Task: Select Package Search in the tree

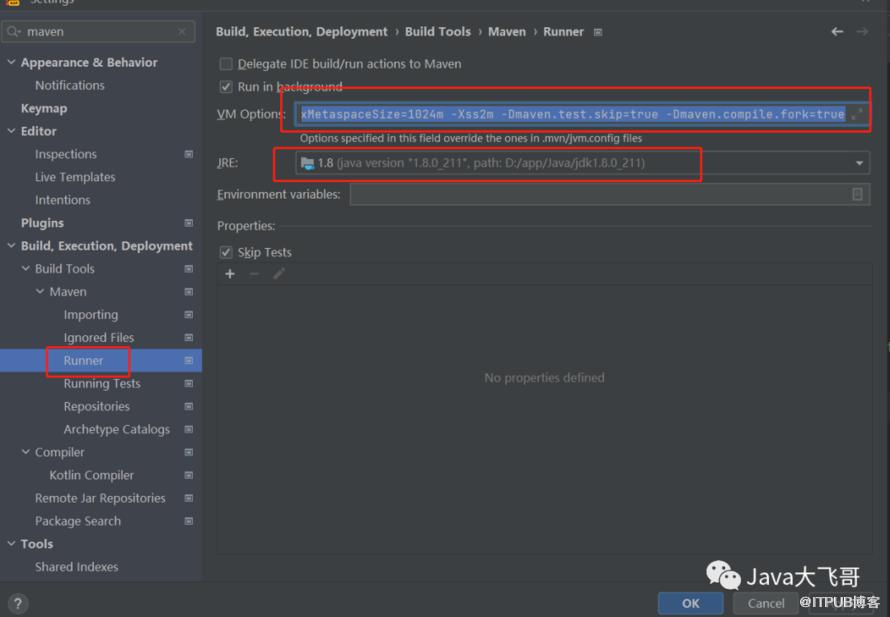Action: pyautogui.click(x=78, y=521)
